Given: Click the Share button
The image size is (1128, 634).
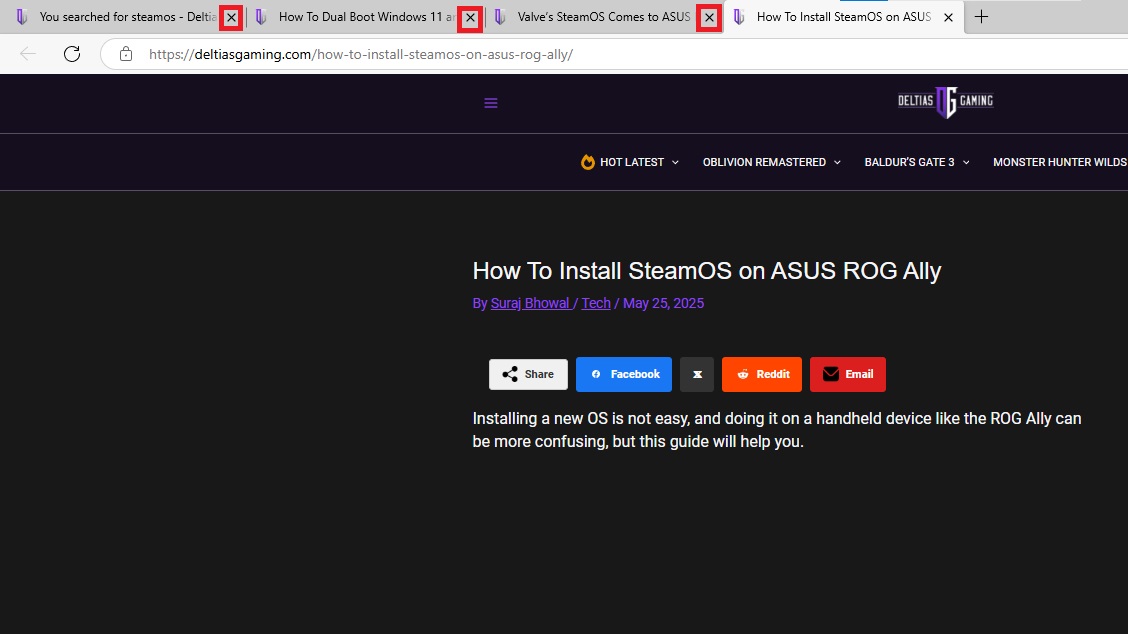Looking at the screenshot, I should coord(528,374).
